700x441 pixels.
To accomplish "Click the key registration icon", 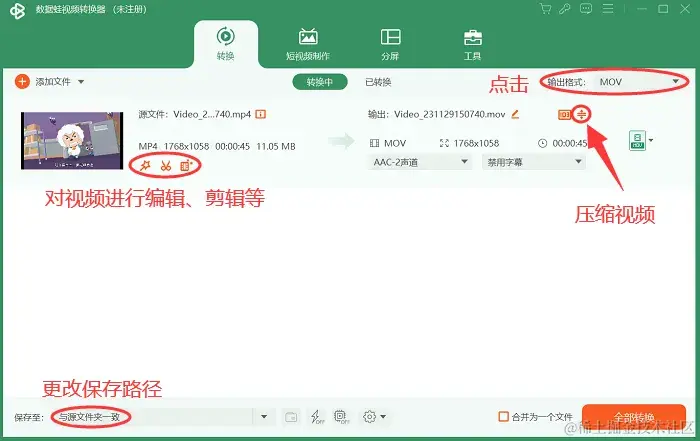I will pos(565,9).
